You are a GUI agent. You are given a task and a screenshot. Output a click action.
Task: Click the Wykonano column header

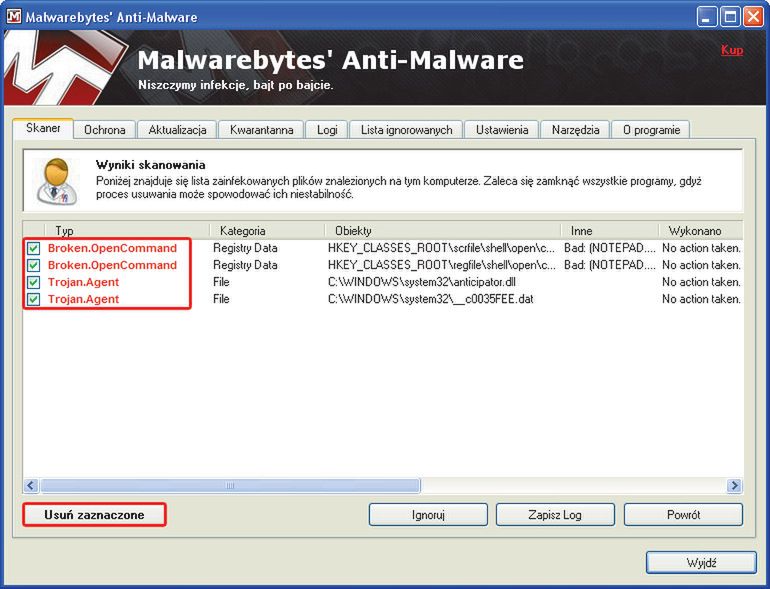point(700,230)
